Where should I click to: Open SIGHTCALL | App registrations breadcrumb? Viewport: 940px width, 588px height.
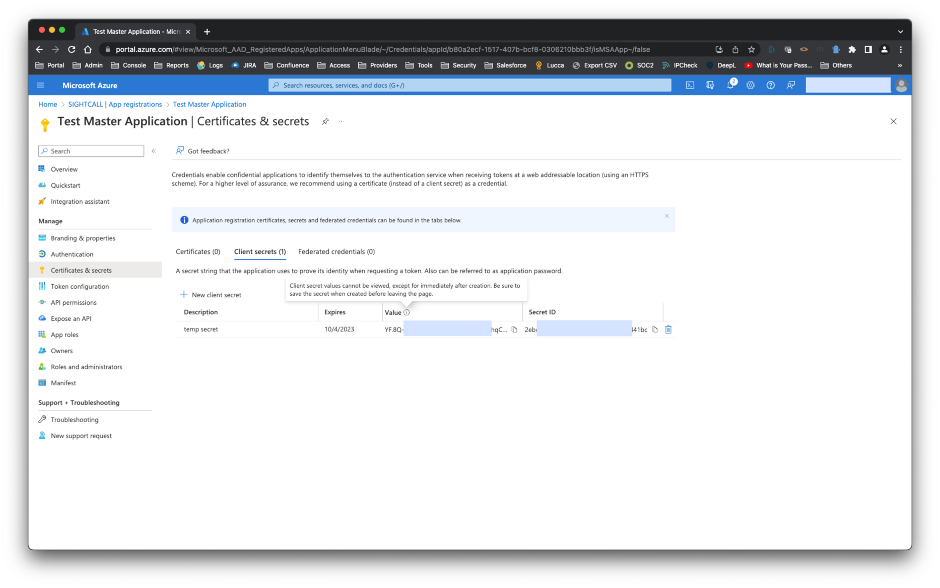(x=115, y=104)
